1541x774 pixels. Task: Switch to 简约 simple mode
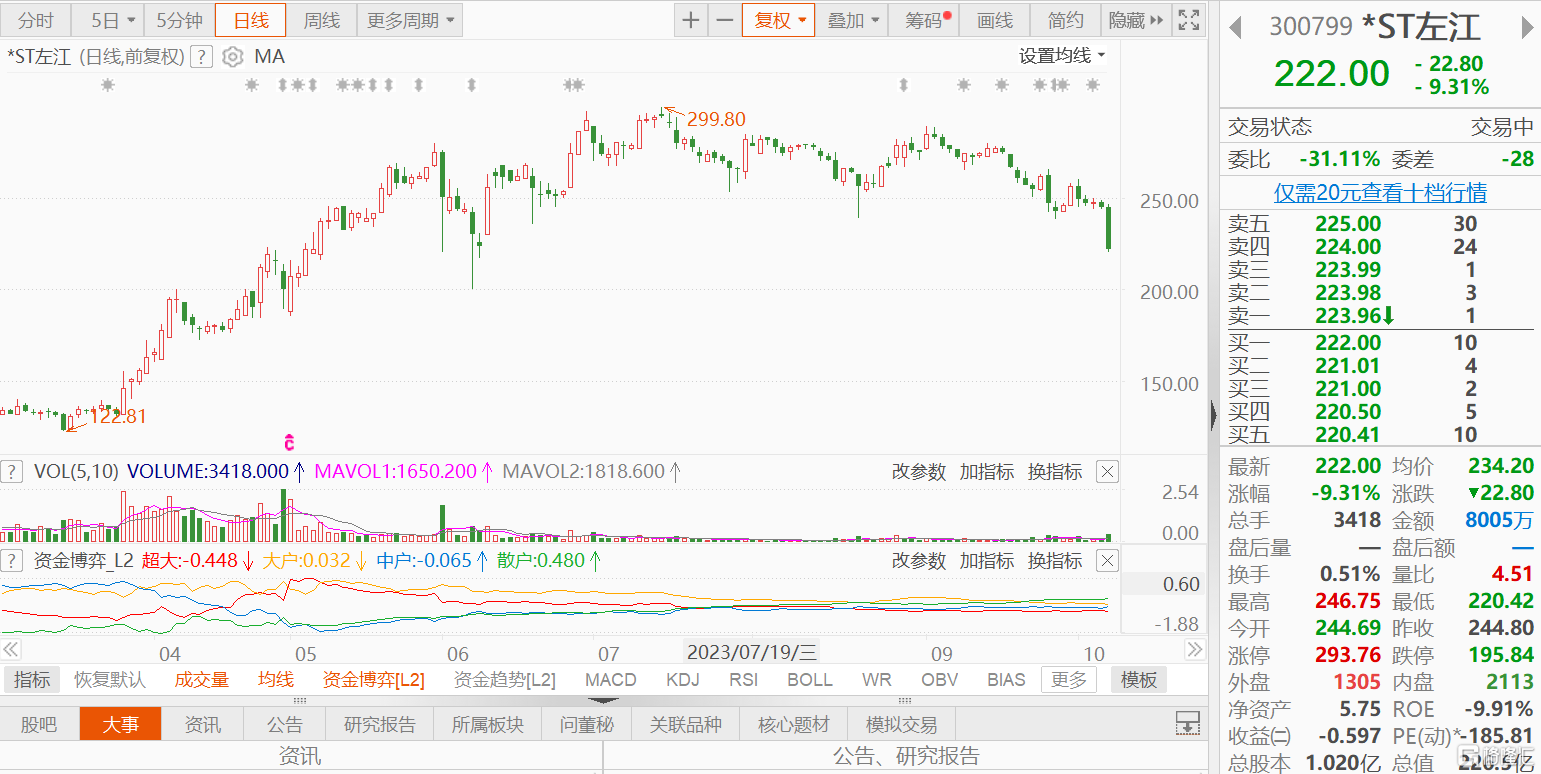1065,20
